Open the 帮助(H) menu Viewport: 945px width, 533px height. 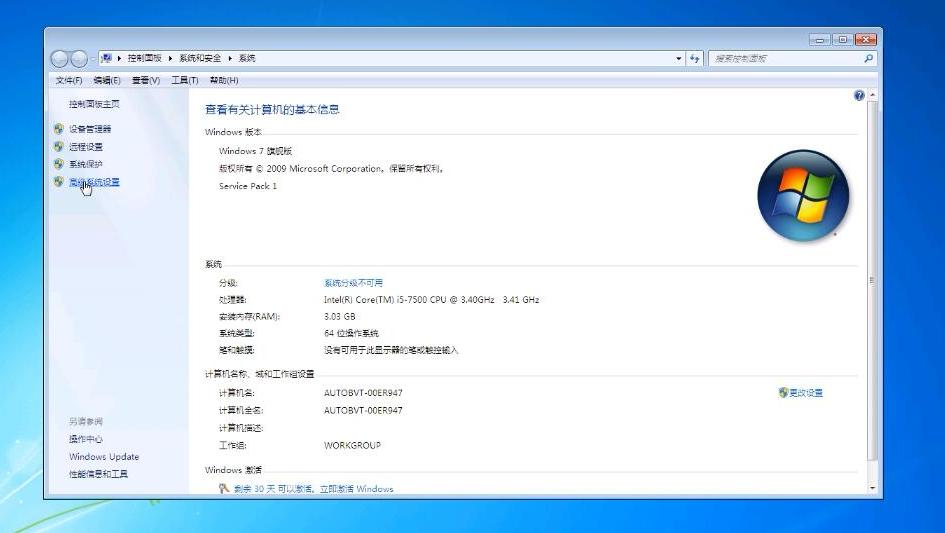coord(224,80)
